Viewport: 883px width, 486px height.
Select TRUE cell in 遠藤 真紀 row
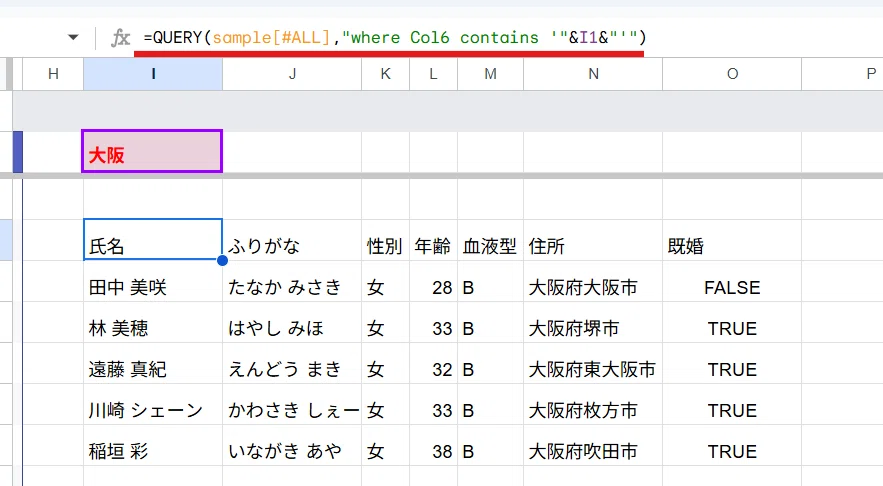coord(732,363)
